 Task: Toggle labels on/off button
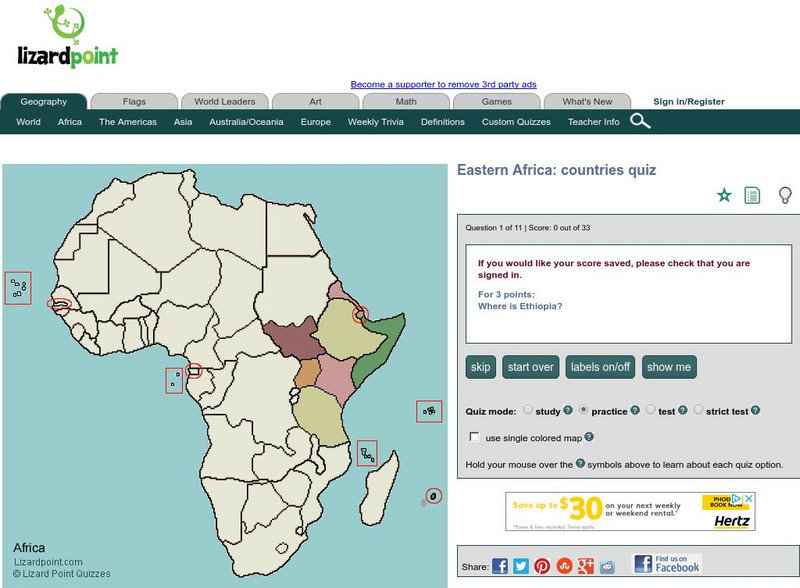600,367
